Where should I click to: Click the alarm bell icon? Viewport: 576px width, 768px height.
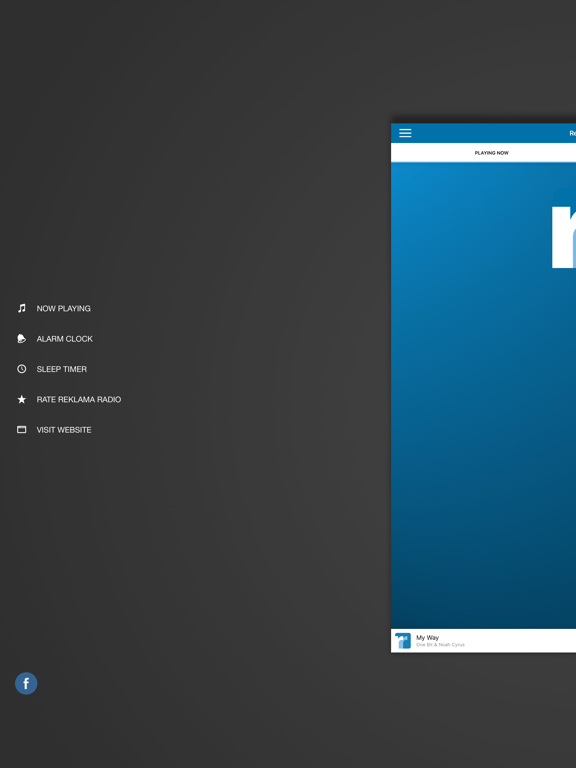[22, 338]
